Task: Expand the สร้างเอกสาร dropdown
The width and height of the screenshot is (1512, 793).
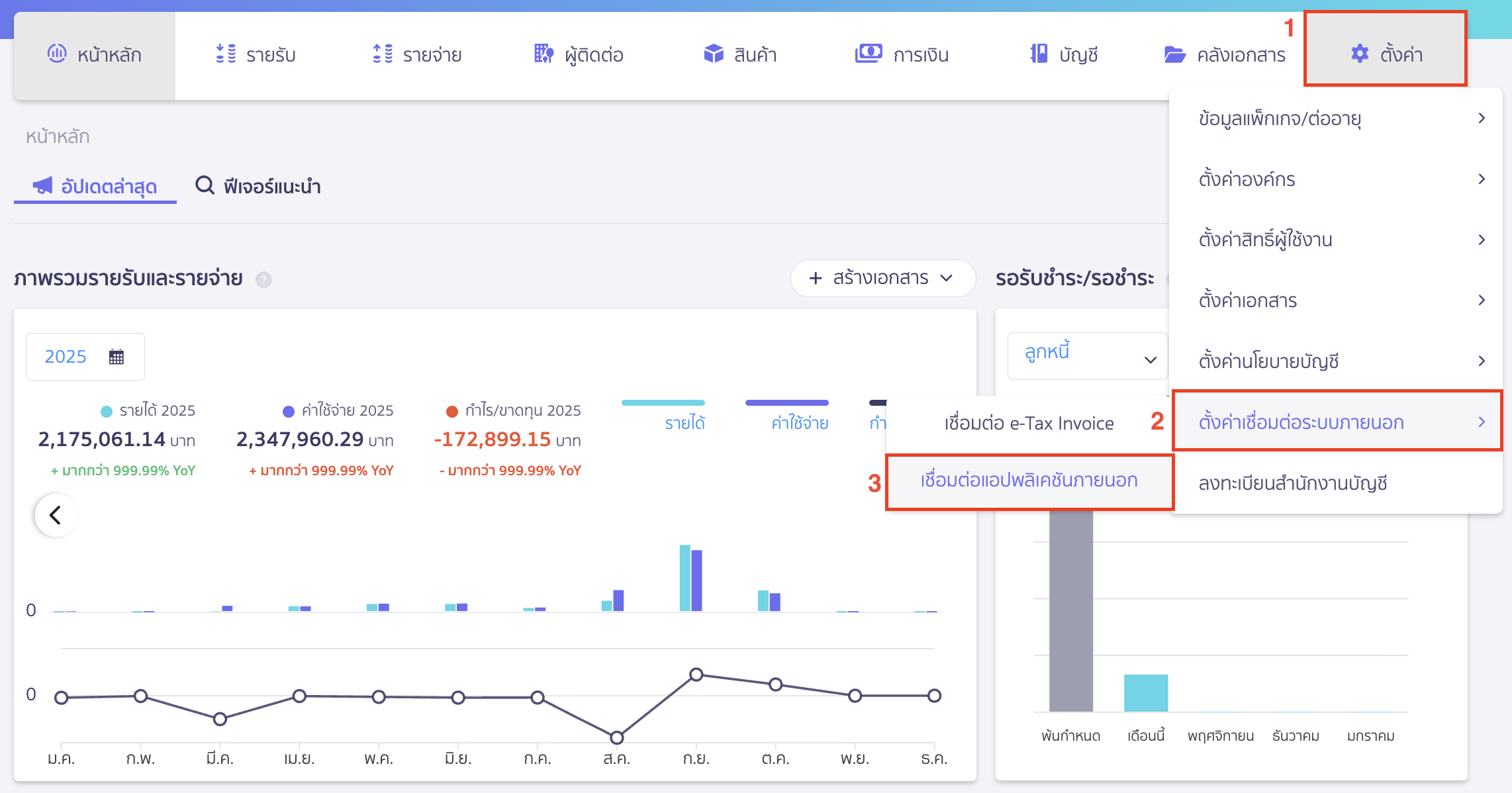Action: click(x=882, y=279)
